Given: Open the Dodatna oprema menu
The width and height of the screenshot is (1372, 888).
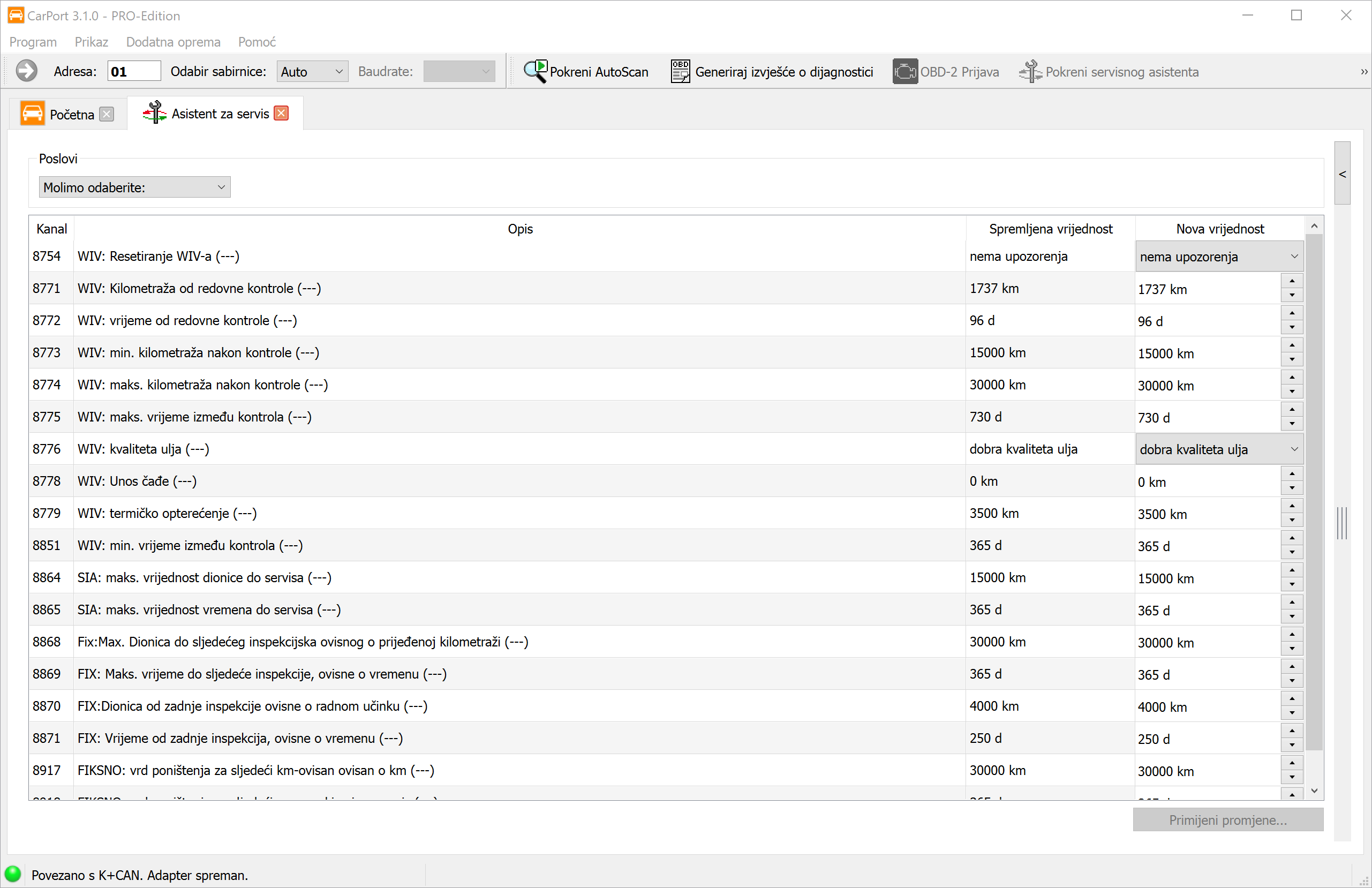Looking at the screenshot, I should pyautogui.click(x=173, y=42).
